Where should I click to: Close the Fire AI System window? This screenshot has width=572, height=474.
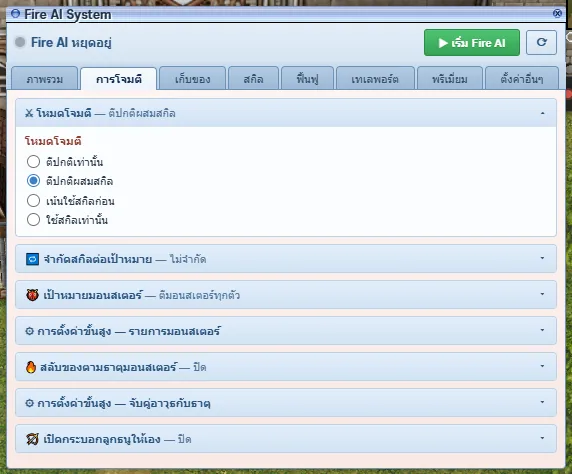click(557, 14)
